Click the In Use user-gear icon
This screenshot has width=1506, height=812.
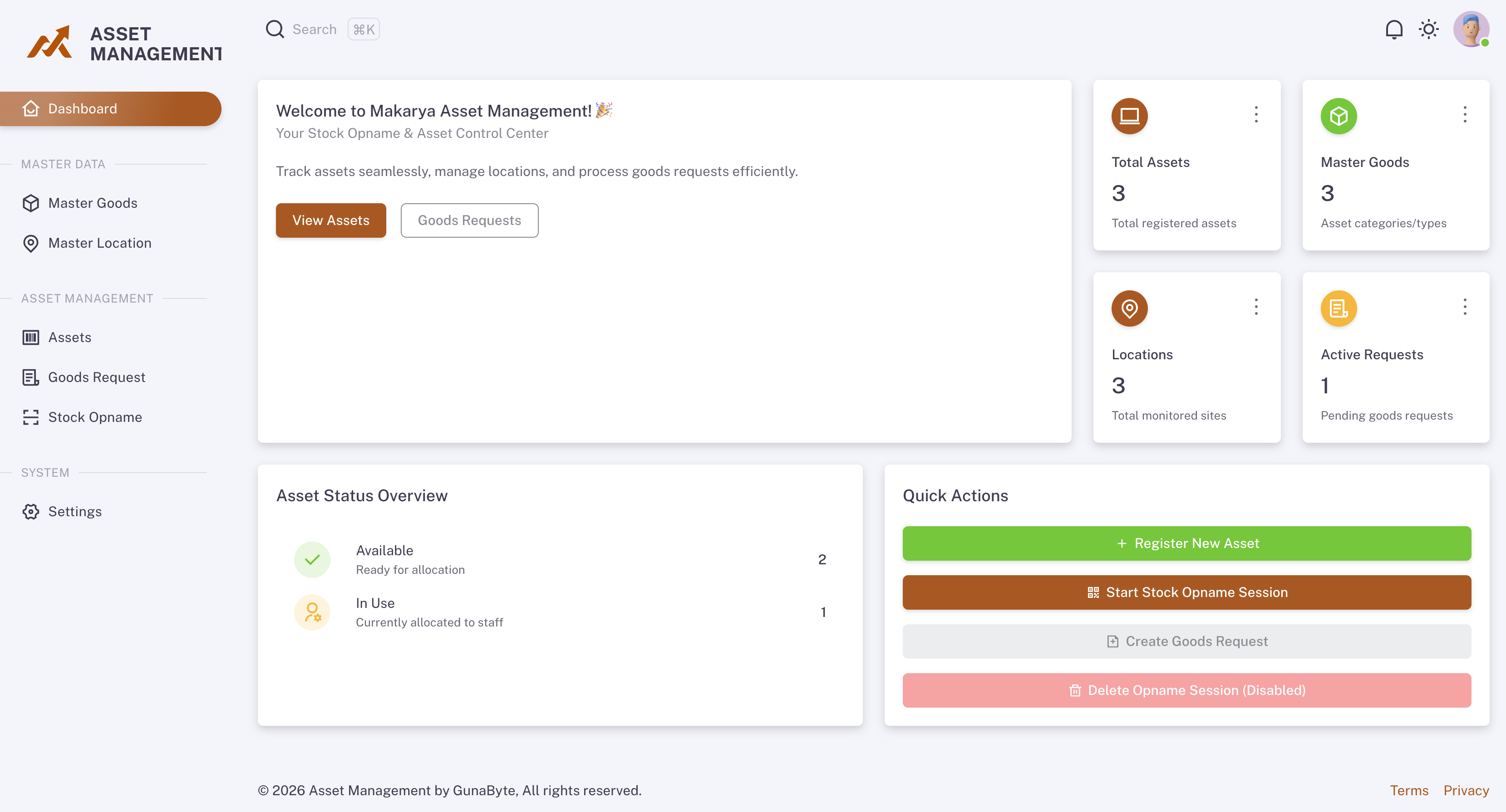click(x=312, y=612)
